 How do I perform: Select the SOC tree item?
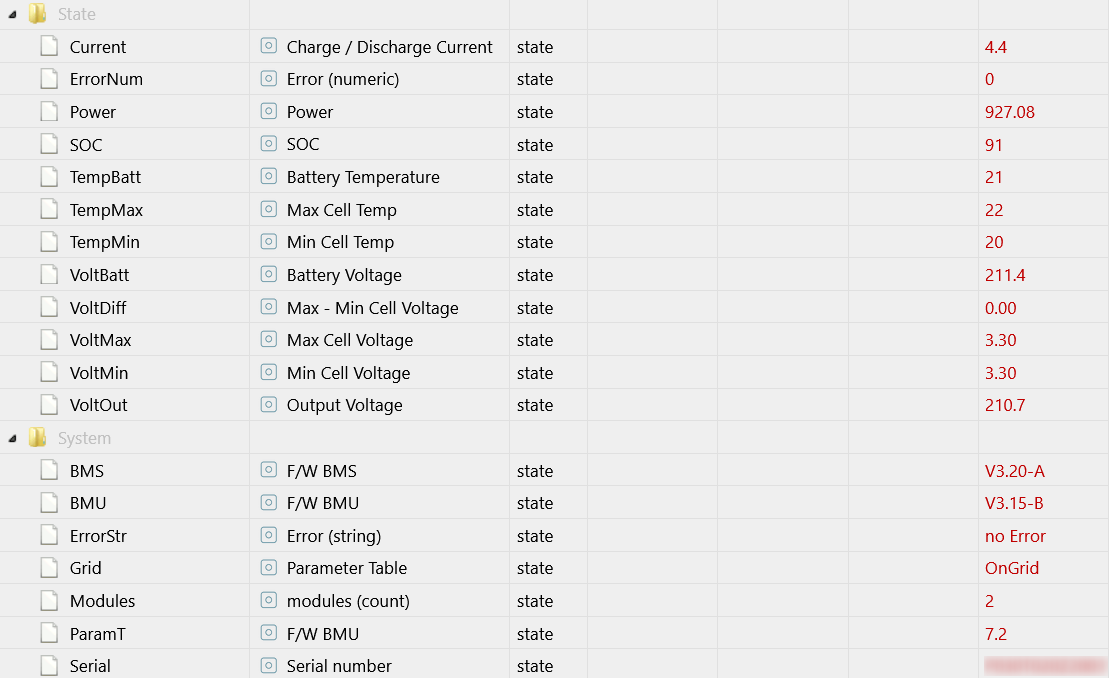click(x=86, y=145)
